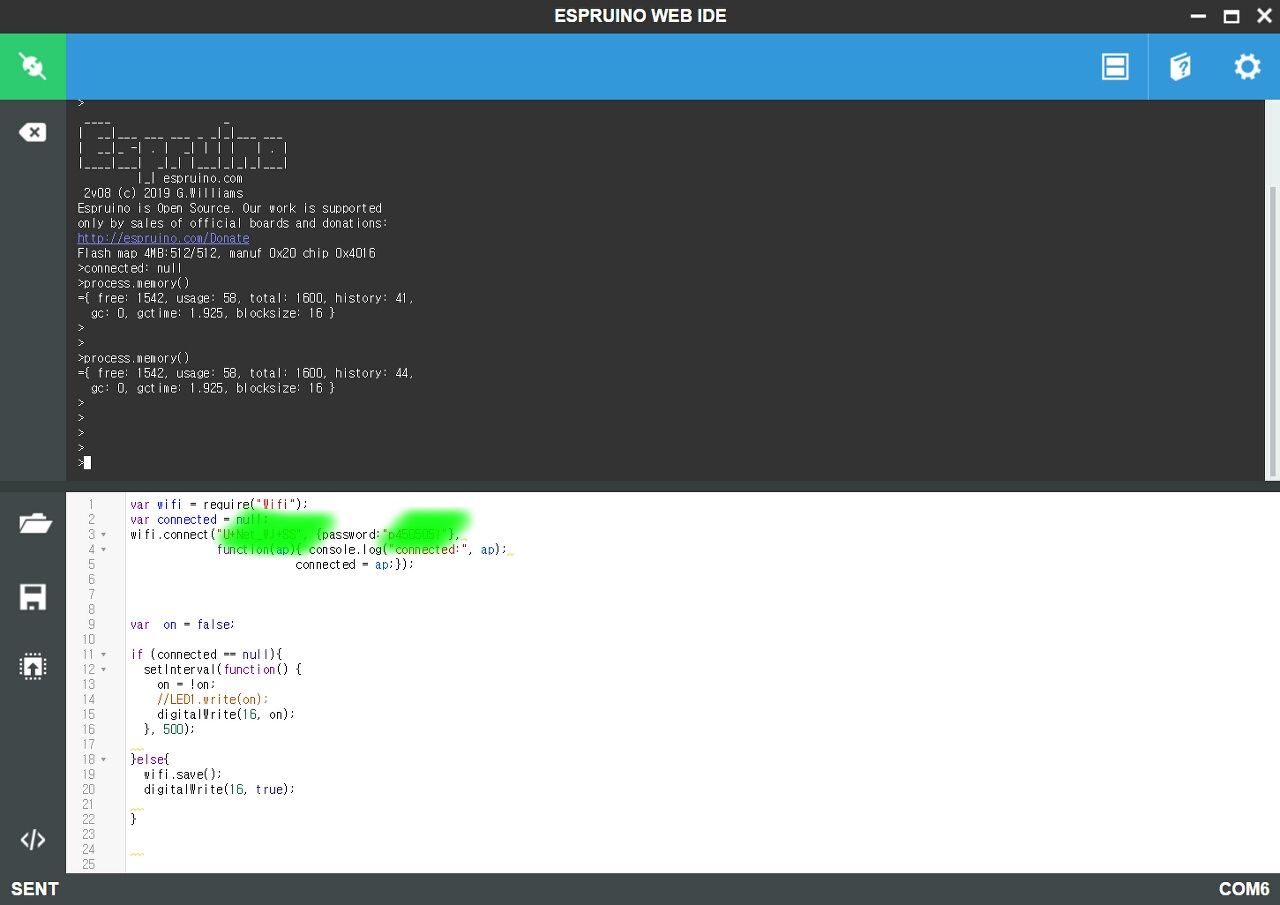Click the COM6 port label in status bar
Viewport: 1280px width, 905px height.
click(x=1244, y=889)
